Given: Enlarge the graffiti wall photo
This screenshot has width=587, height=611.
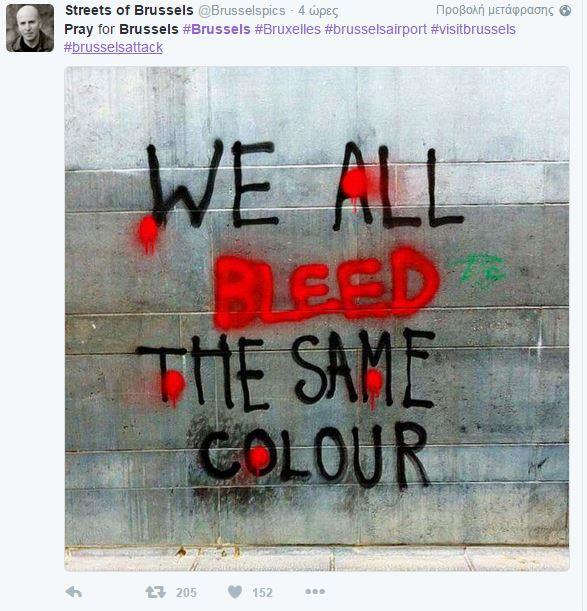Looking at the screenshot, I should pyautogui.click(x=317, y=319).
